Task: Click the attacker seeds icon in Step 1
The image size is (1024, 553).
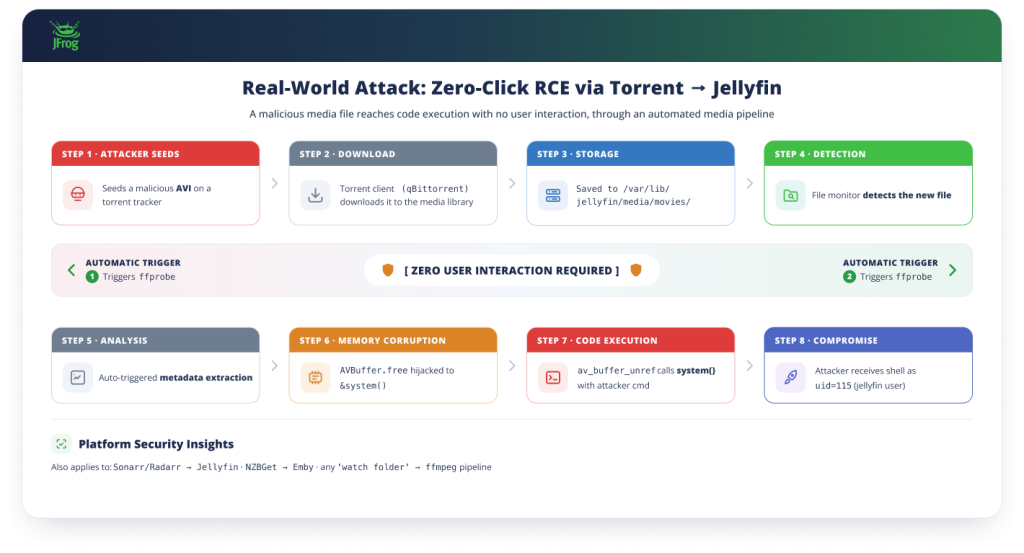Action: [x=78, y=195]
